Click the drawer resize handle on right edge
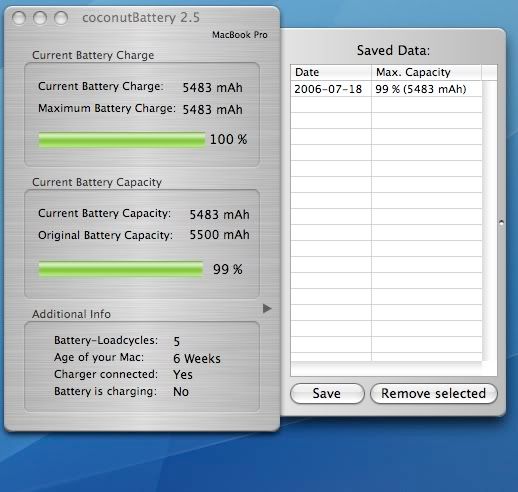 coord(502,222)
